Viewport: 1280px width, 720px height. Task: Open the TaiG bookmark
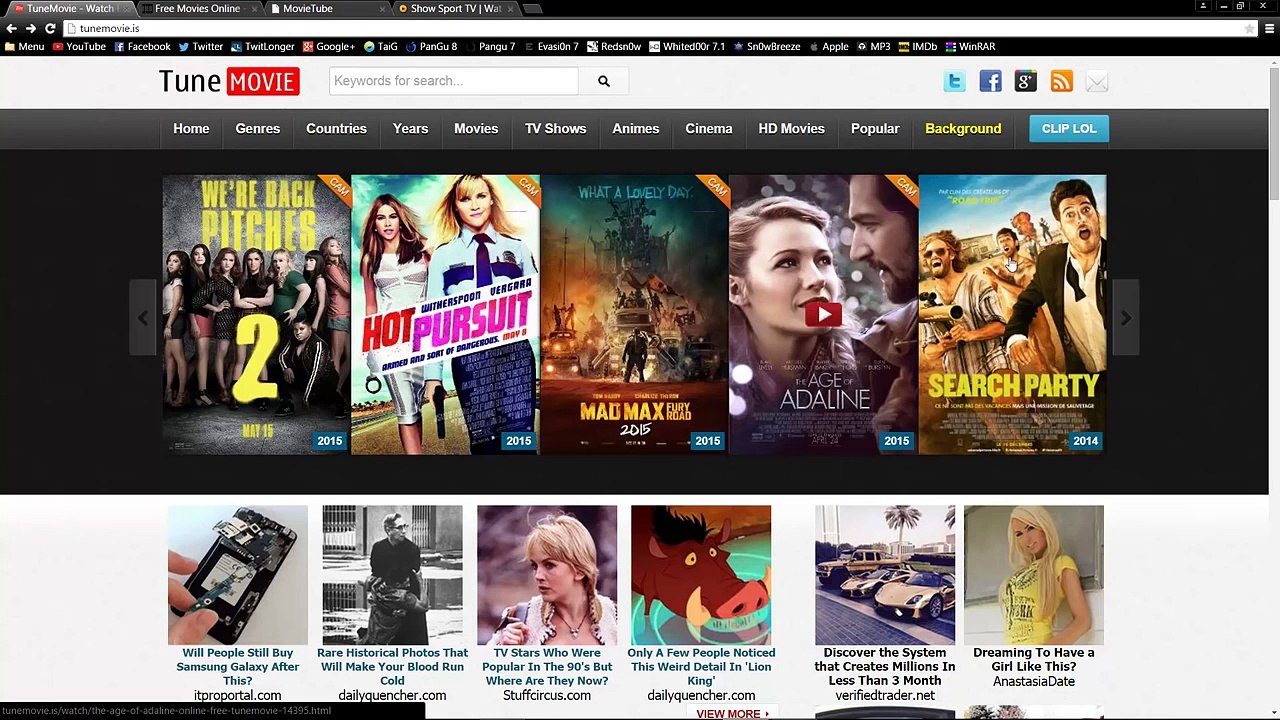[x=381, y=46]
